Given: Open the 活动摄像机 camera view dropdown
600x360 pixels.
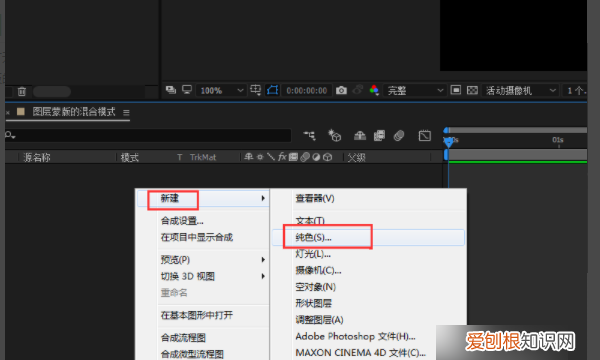Looking at the screenshot, I should point(520,91).
